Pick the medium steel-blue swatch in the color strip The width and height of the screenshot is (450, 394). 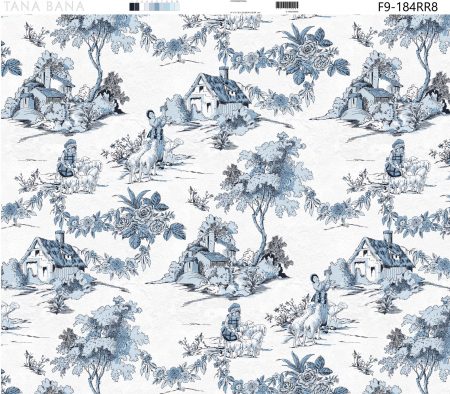click(x=157, y=7)
